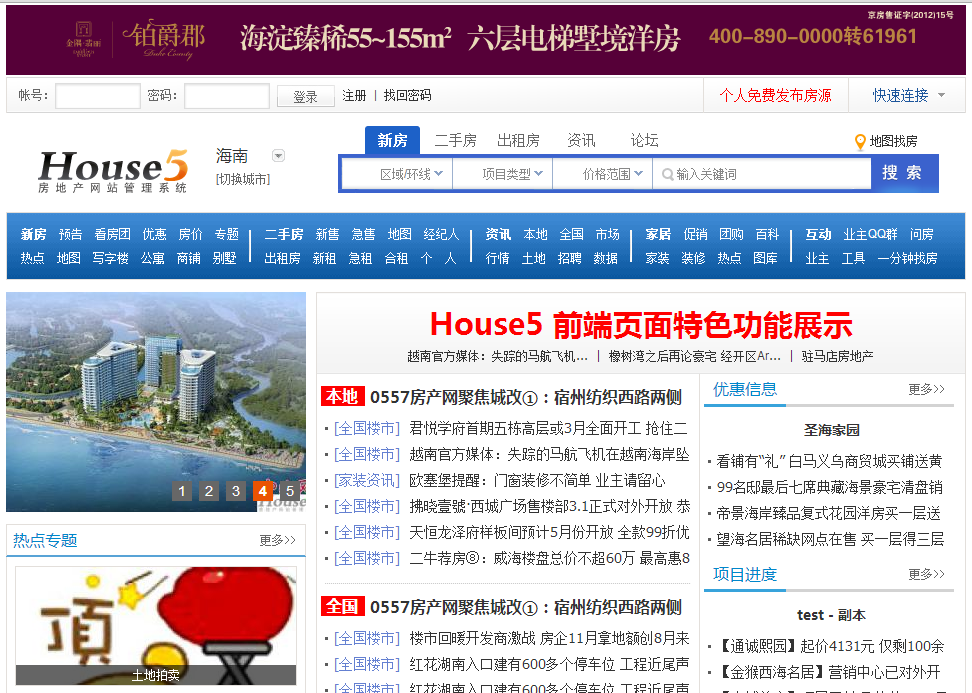Open the 地图找房 link
972x693 pixels.
(893, 141)
